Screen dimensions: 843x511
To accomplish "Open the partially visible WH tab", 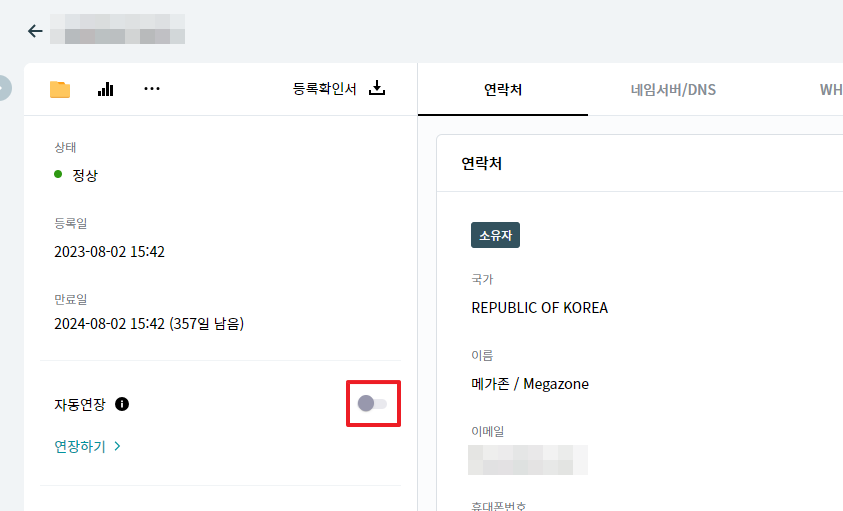I will (830, 90).
